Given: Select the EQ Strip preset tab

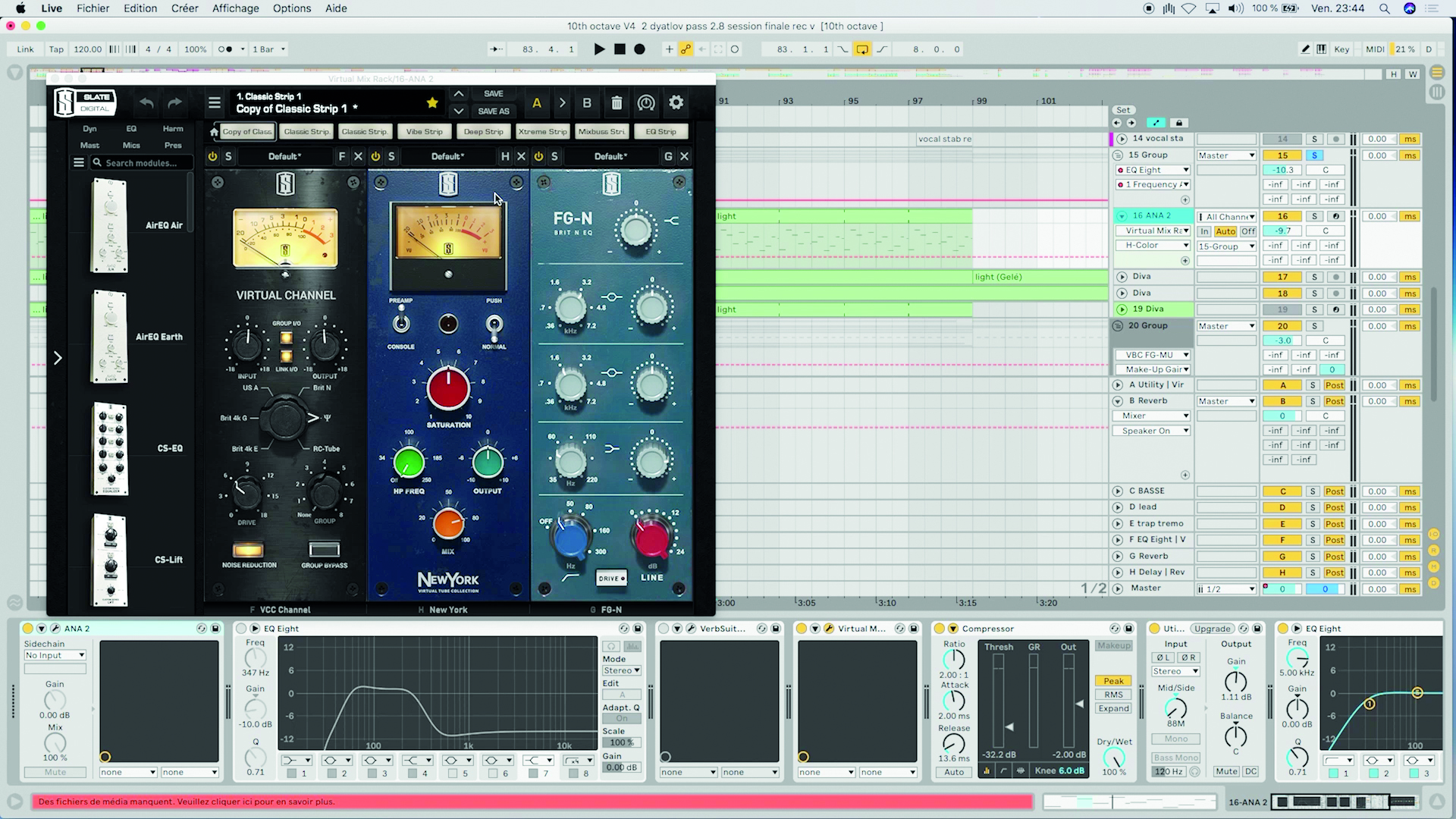Looking at the screenshot, I should [x=661, y=131].
